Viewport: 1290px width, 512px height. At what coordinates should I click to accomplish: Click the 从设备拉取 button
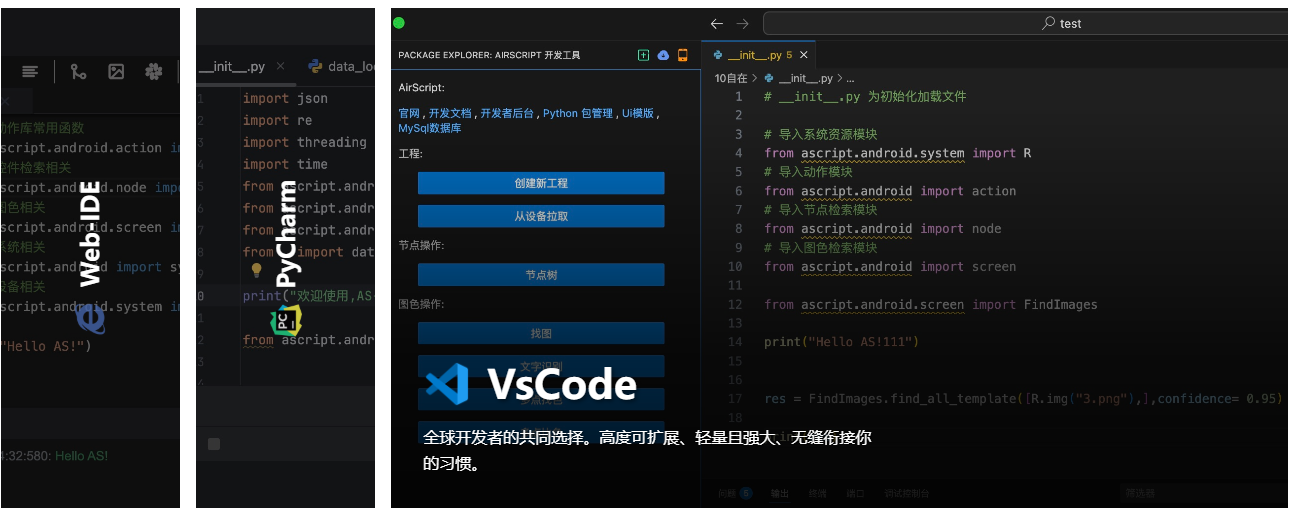point(541,216)
